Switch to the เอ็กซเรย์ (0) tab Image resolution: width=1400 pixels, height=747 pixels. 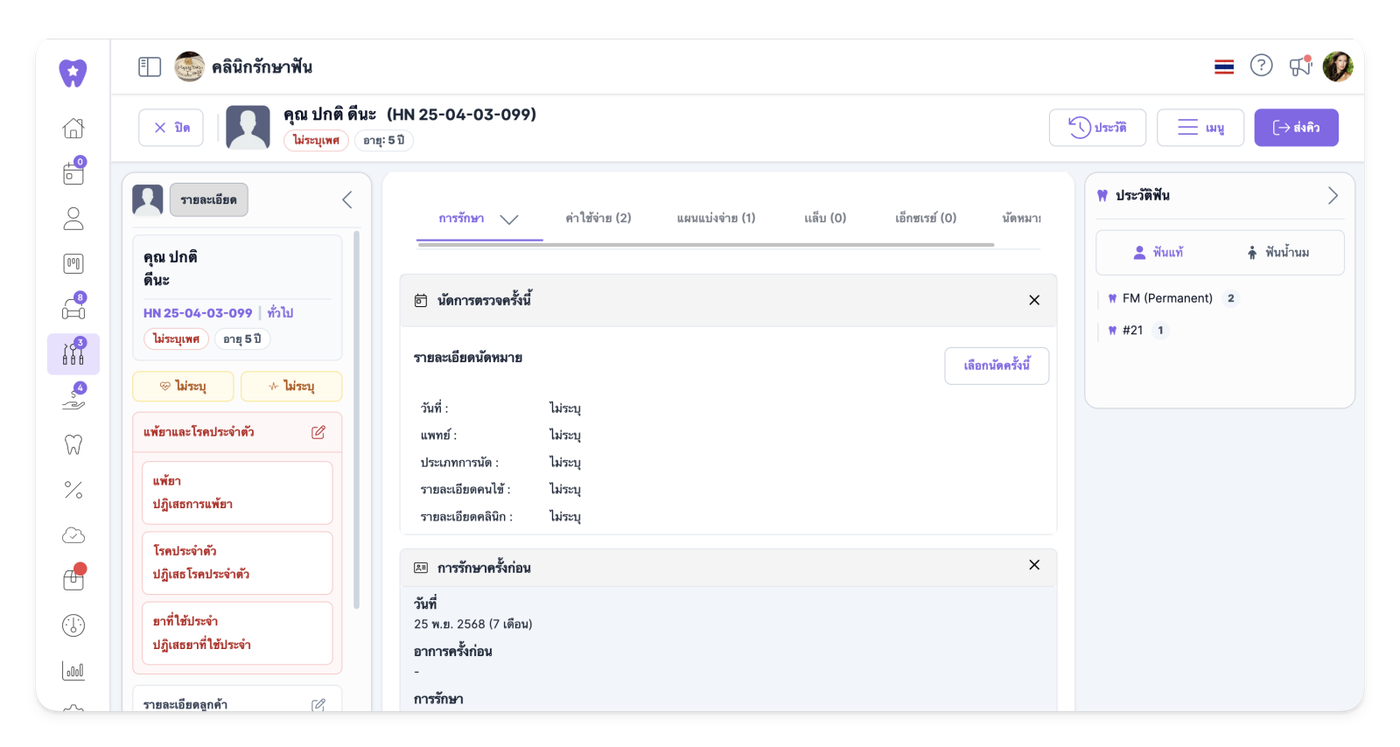click(925, 218)
